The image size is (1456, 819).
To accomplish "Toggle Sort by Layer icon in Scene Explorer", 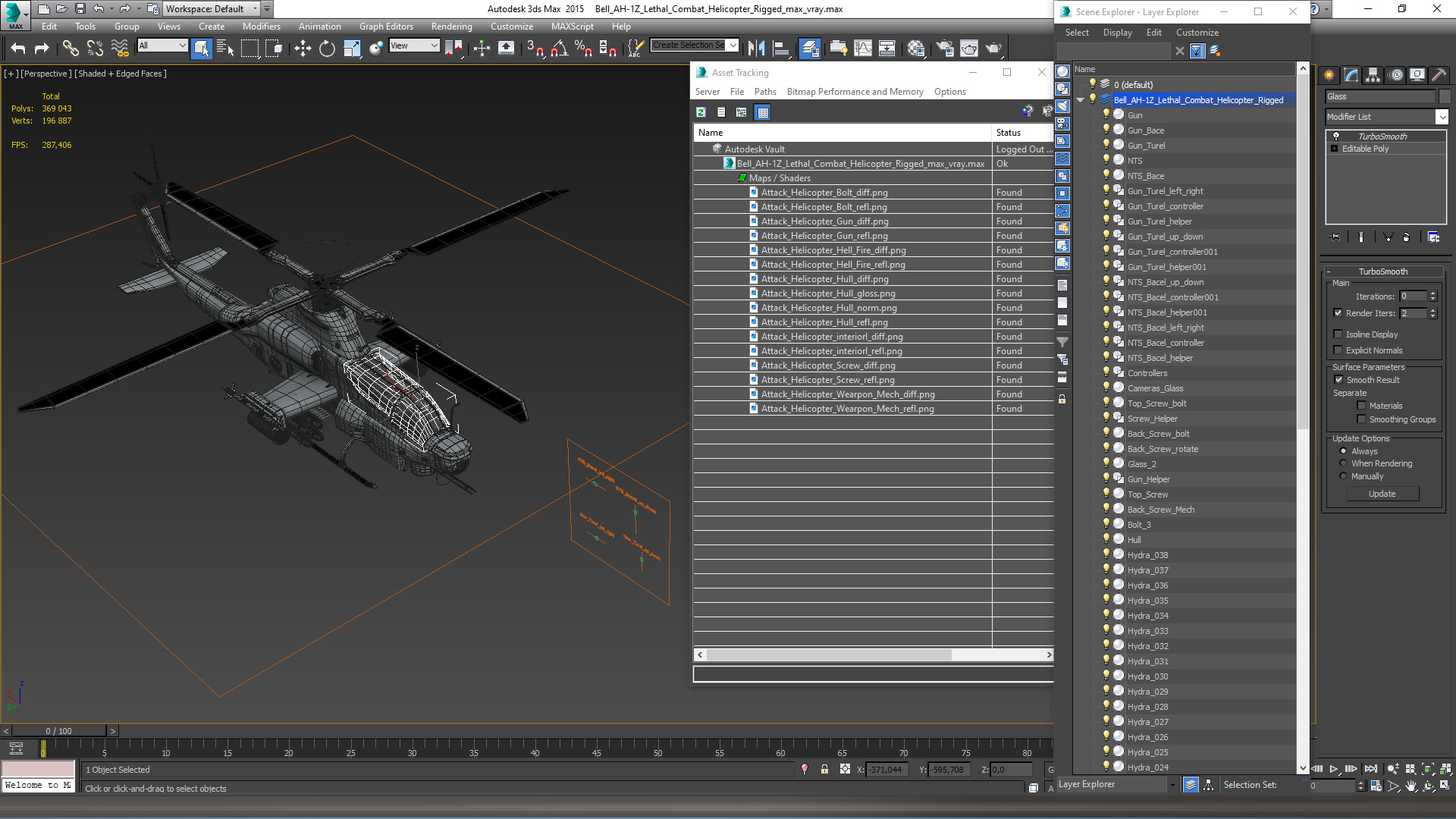I will [x=1191, y=785].
